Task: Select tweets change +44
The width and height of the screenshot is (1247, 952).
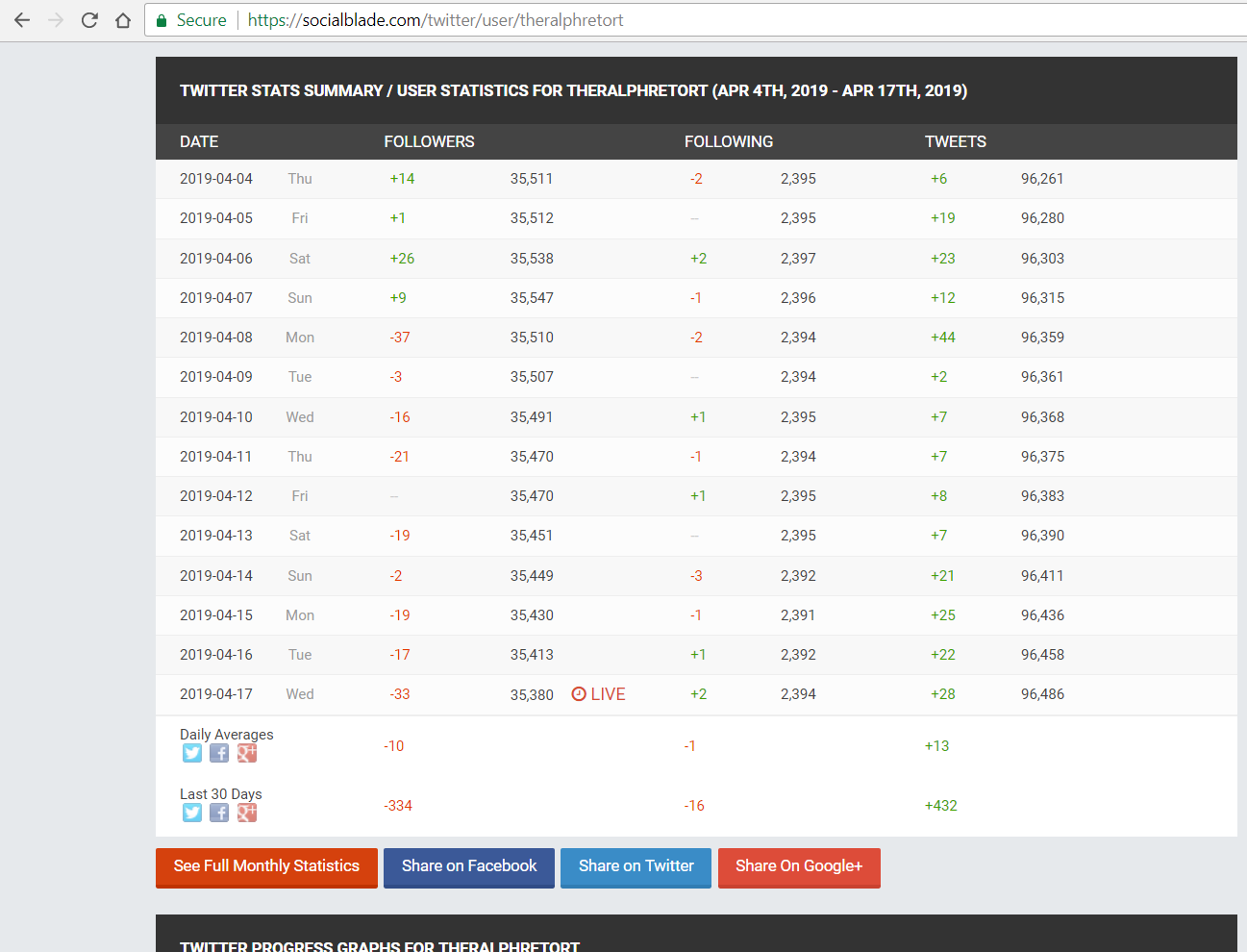Action: 943,338
